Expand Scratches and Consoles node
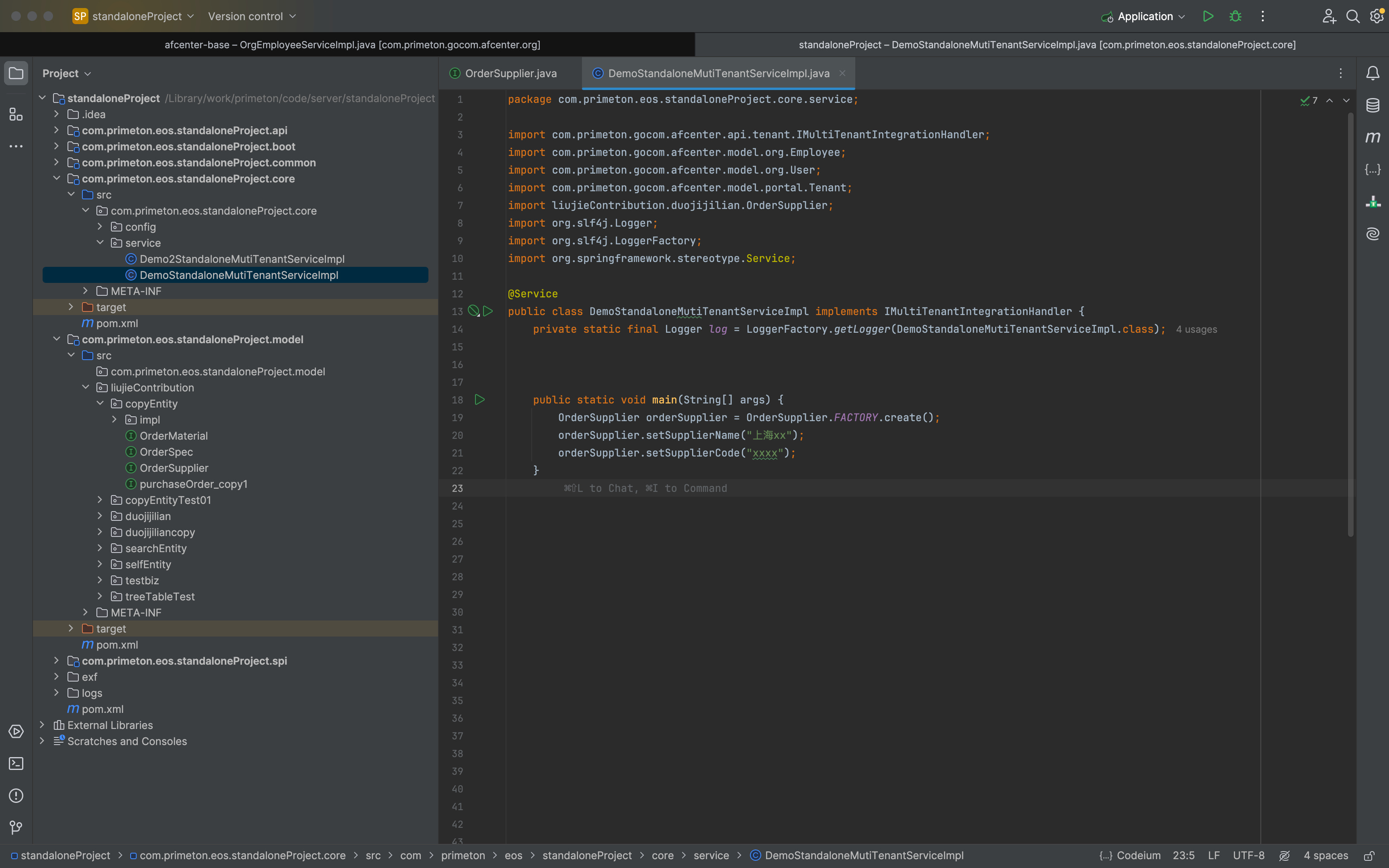Image resolution: width=1389 pixels, height=868 pixels. coord(42,741)
